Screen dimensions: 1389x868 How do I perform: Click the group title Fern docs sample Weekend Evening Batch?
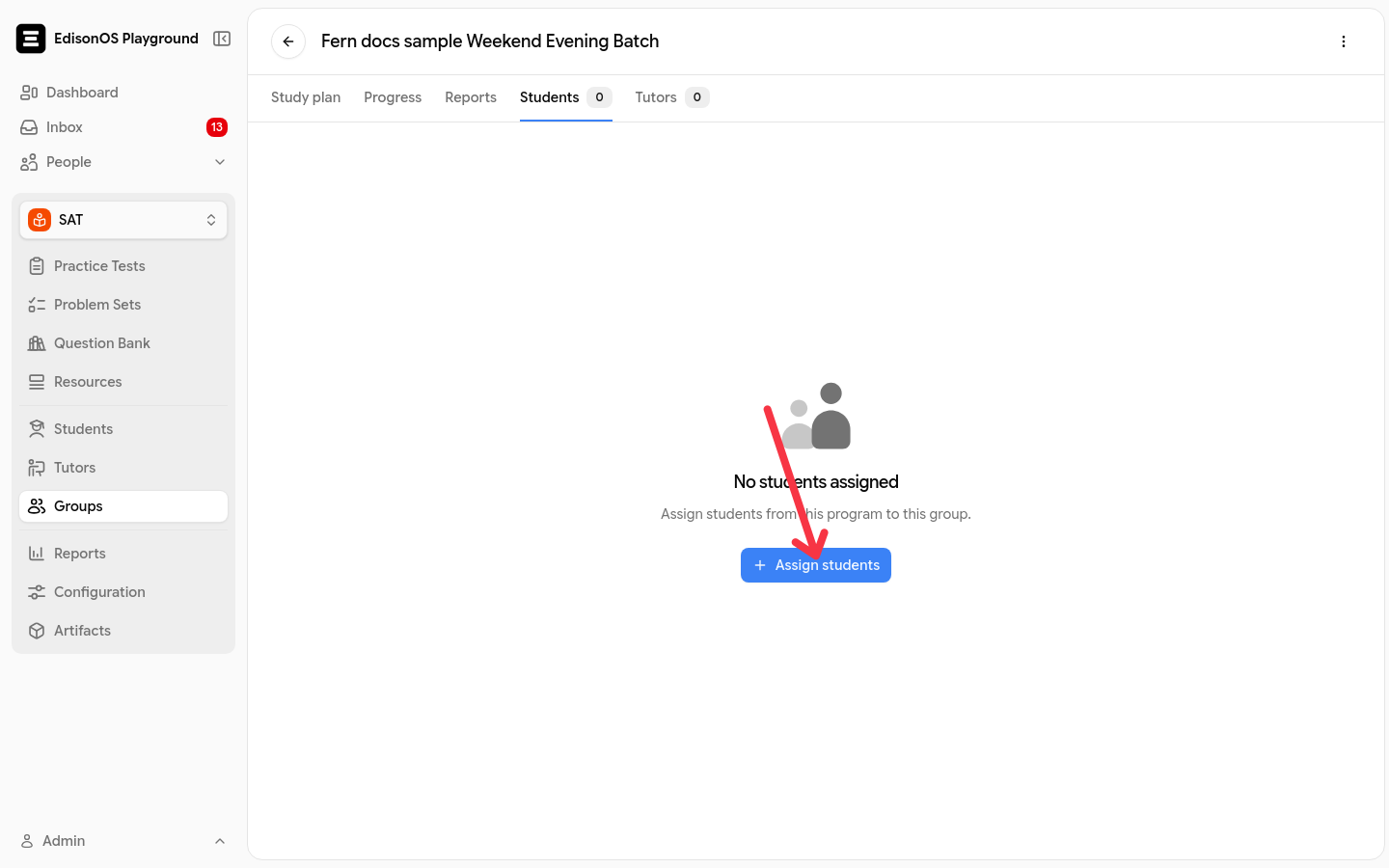click(490, 41)
